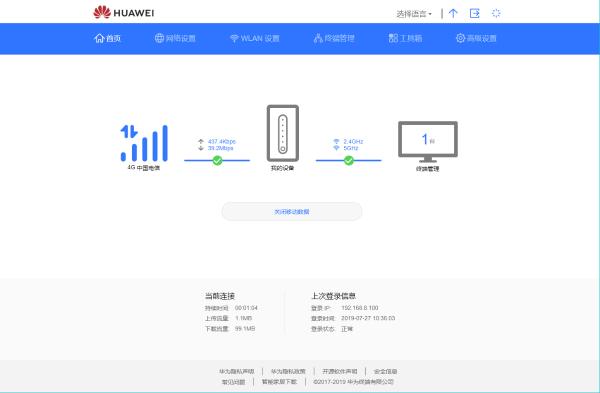Screen dimensions: 600x393
Task: Click the 5GHz Wi-Fi label
Action: tap(351, 148)
